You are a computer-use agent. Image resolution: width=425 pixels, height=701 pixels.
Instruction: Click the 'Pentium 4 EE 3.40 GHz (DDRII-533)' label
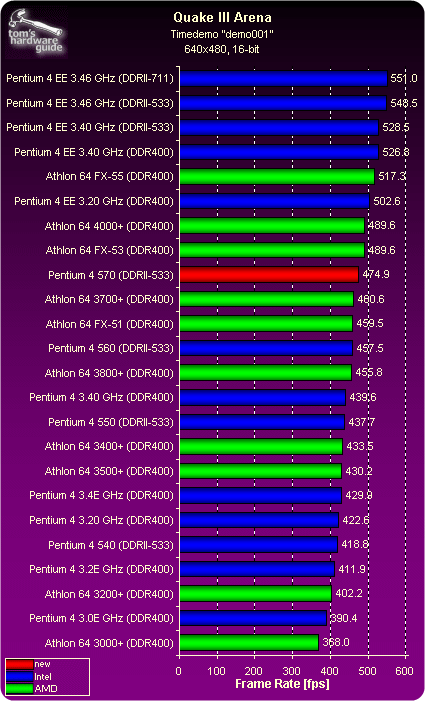pyautogui.click(x=90, y=127)
